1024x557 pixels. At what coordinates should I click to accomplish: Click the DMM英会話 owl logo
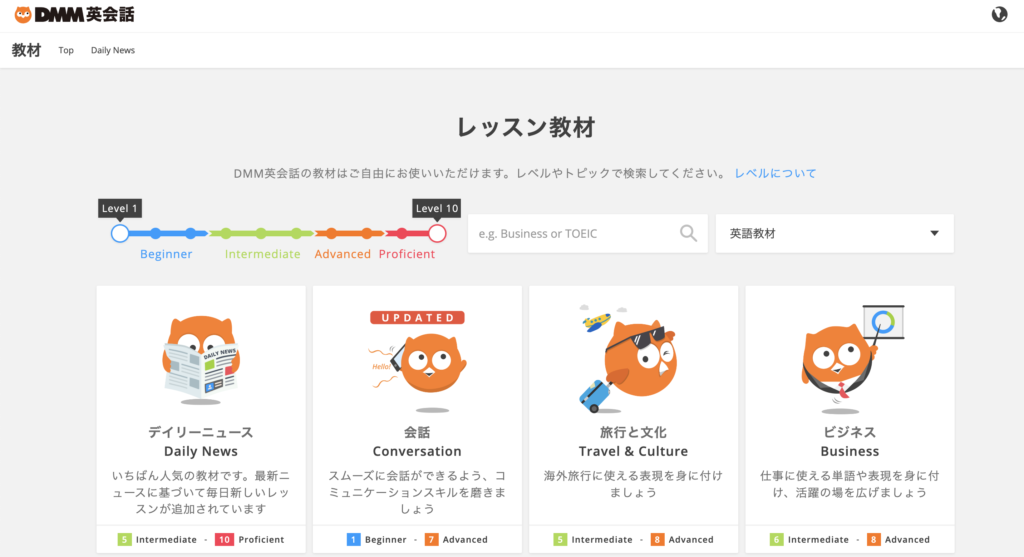tap(74, 14)
